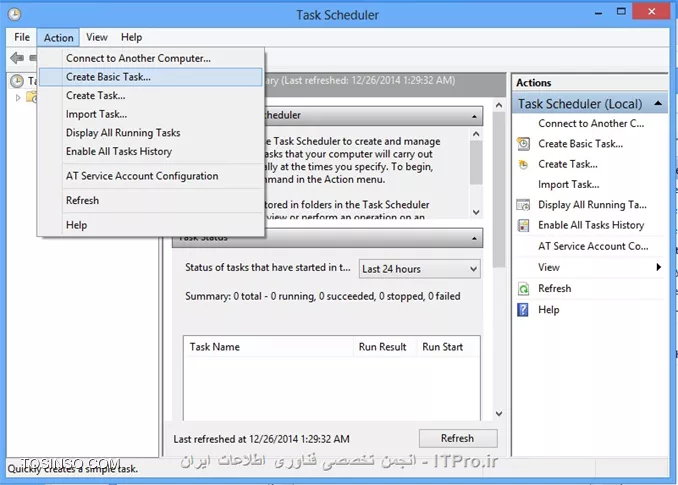
Task: Open the Help menu in menu bar
Action: click(131, 37)
